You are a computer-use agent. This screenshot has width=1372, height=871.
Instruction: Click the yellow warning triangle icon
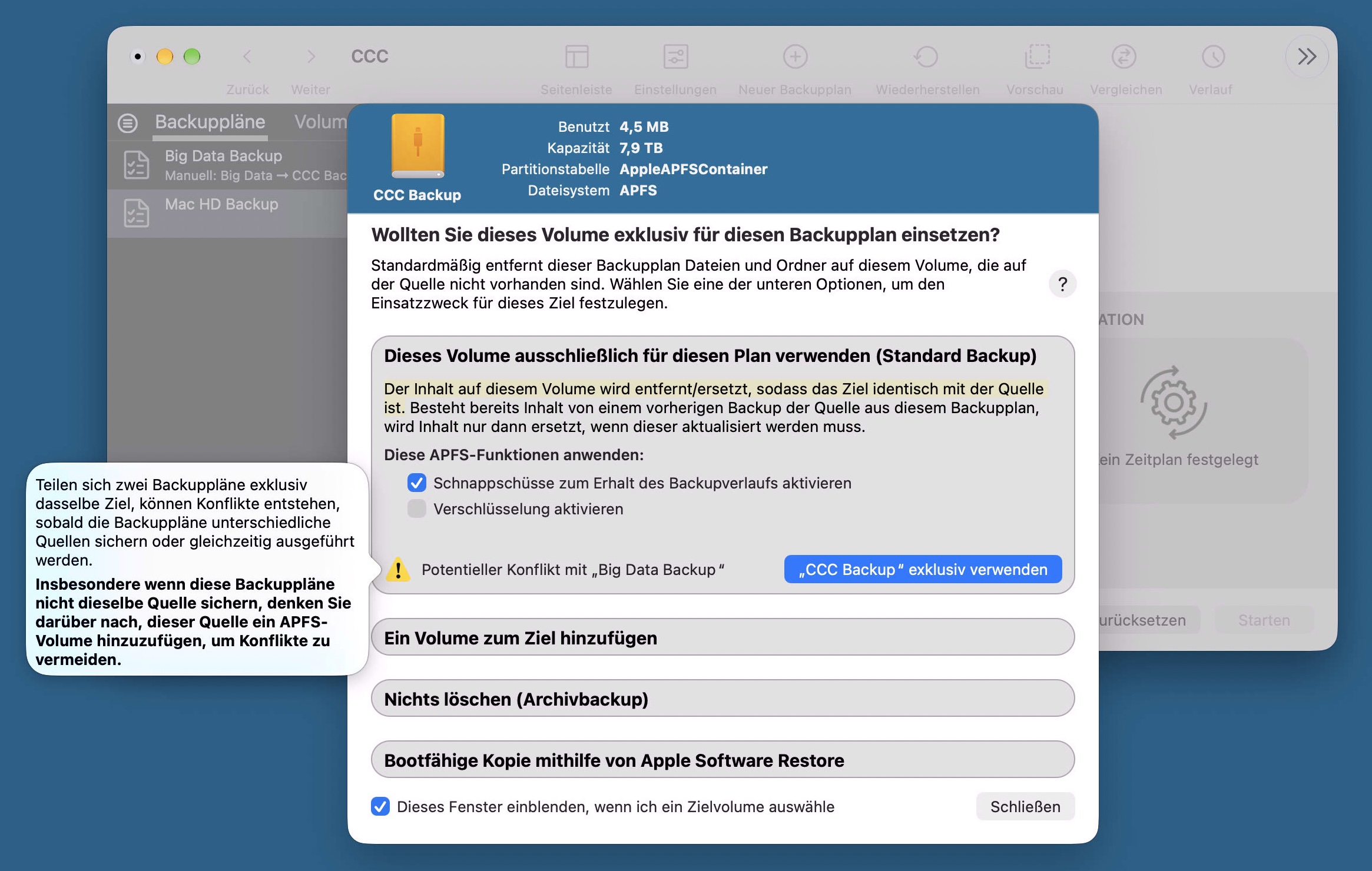398,569
